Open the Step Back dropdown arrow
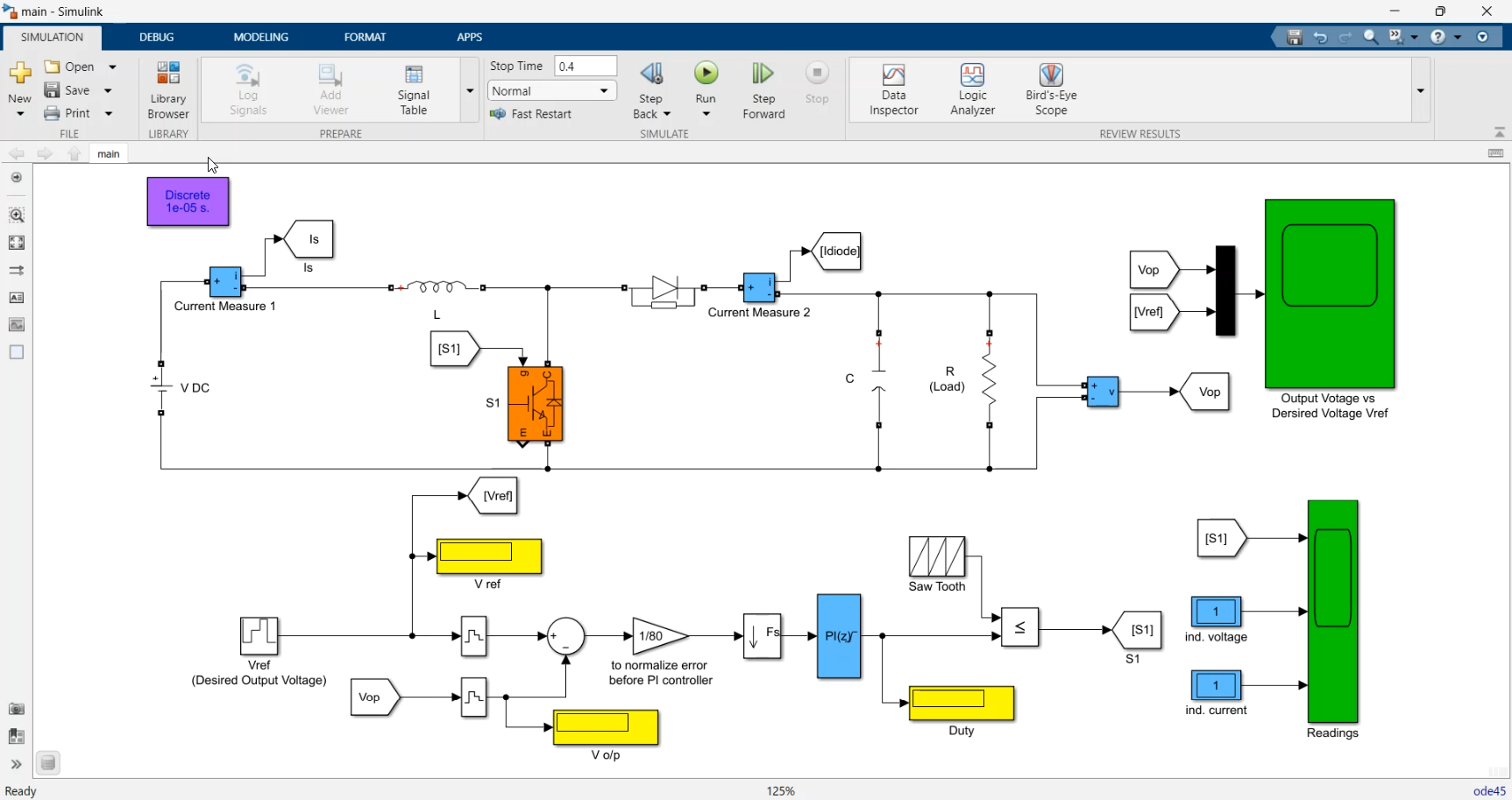This screenshot has width=1512, height=800. pyautogui.click(x=667, y=115)
